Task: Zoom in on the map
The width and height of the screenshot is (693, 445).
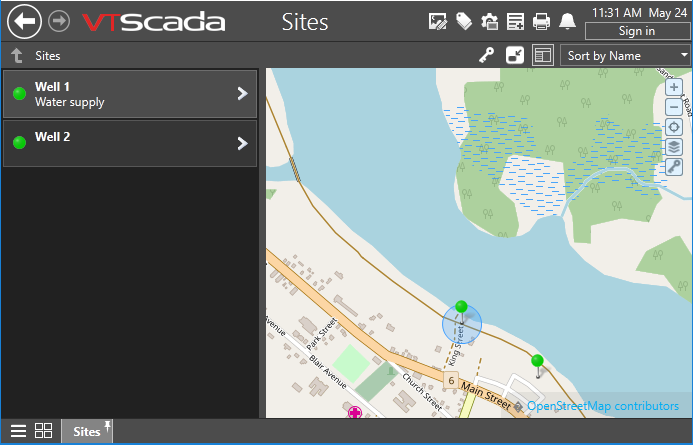Action: coord(674,87)
